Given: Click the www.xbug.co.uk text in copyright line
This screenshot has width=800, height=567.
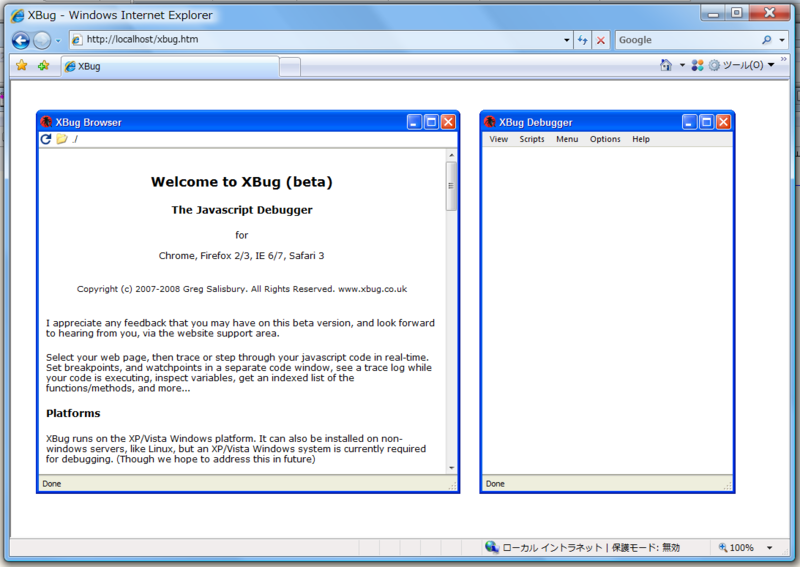Looking at the screenshot, I should tap(372, 289).
